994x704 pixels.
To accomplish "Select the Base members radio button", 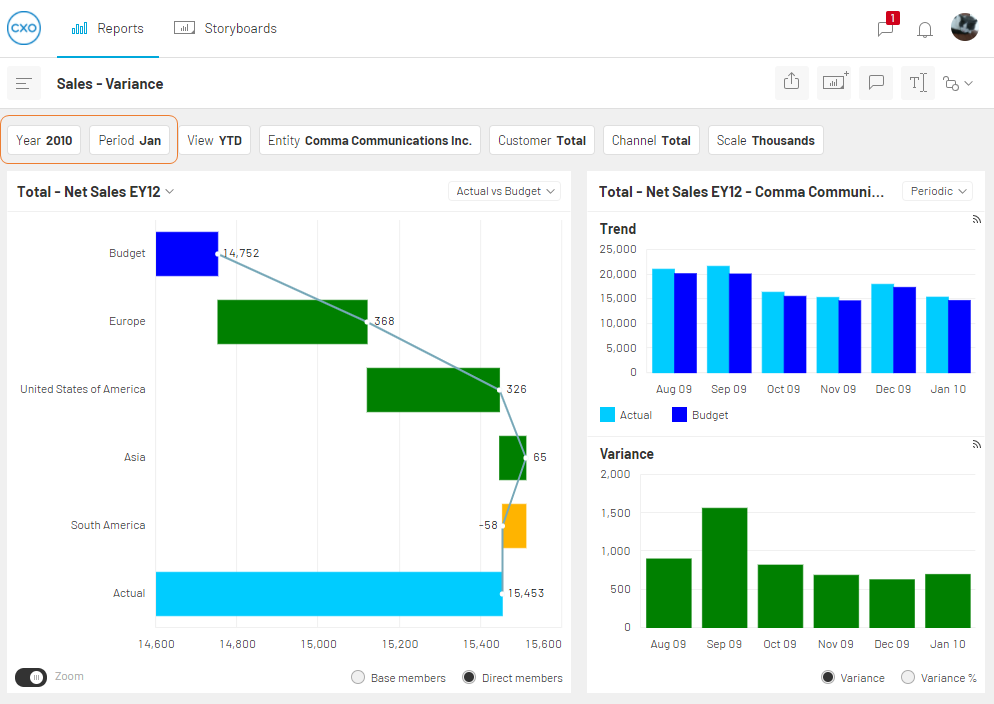I will (x=358, y=677).
